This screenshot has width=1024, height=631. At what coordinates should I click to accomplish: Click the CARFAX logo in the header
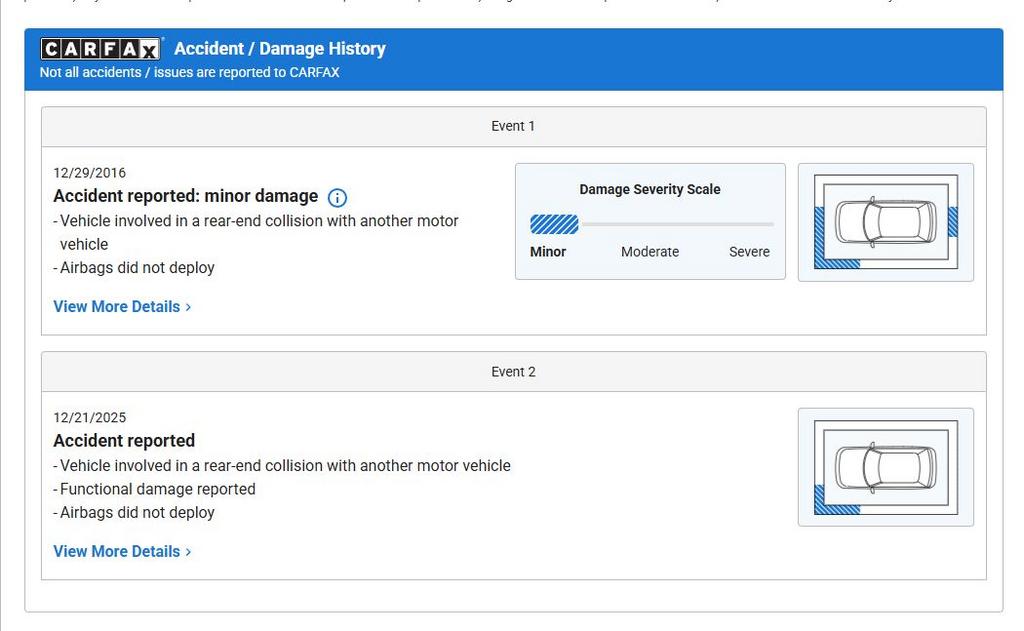coord(100,49)
